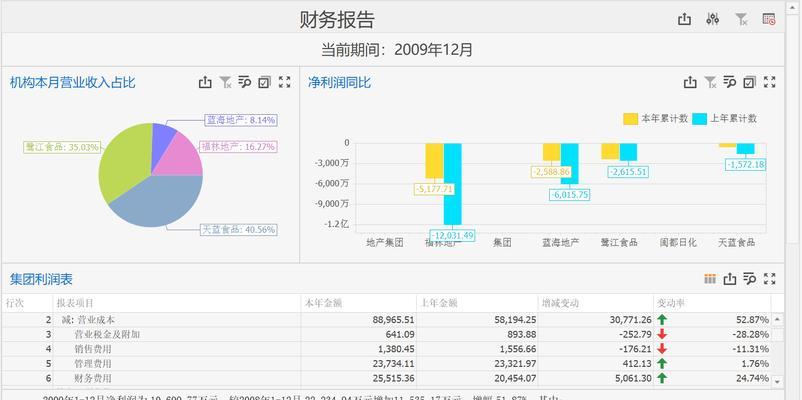Select the 减: 营业成本 row name
The height and width of the screenshot is (400, 802).
[x=88, y=320]
